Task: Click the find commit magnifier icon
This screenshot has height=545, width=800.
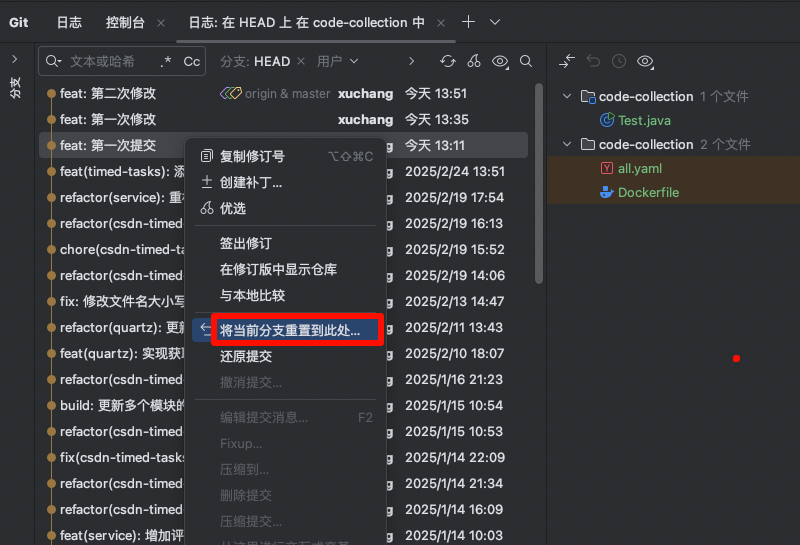Action: pos(526,61)
